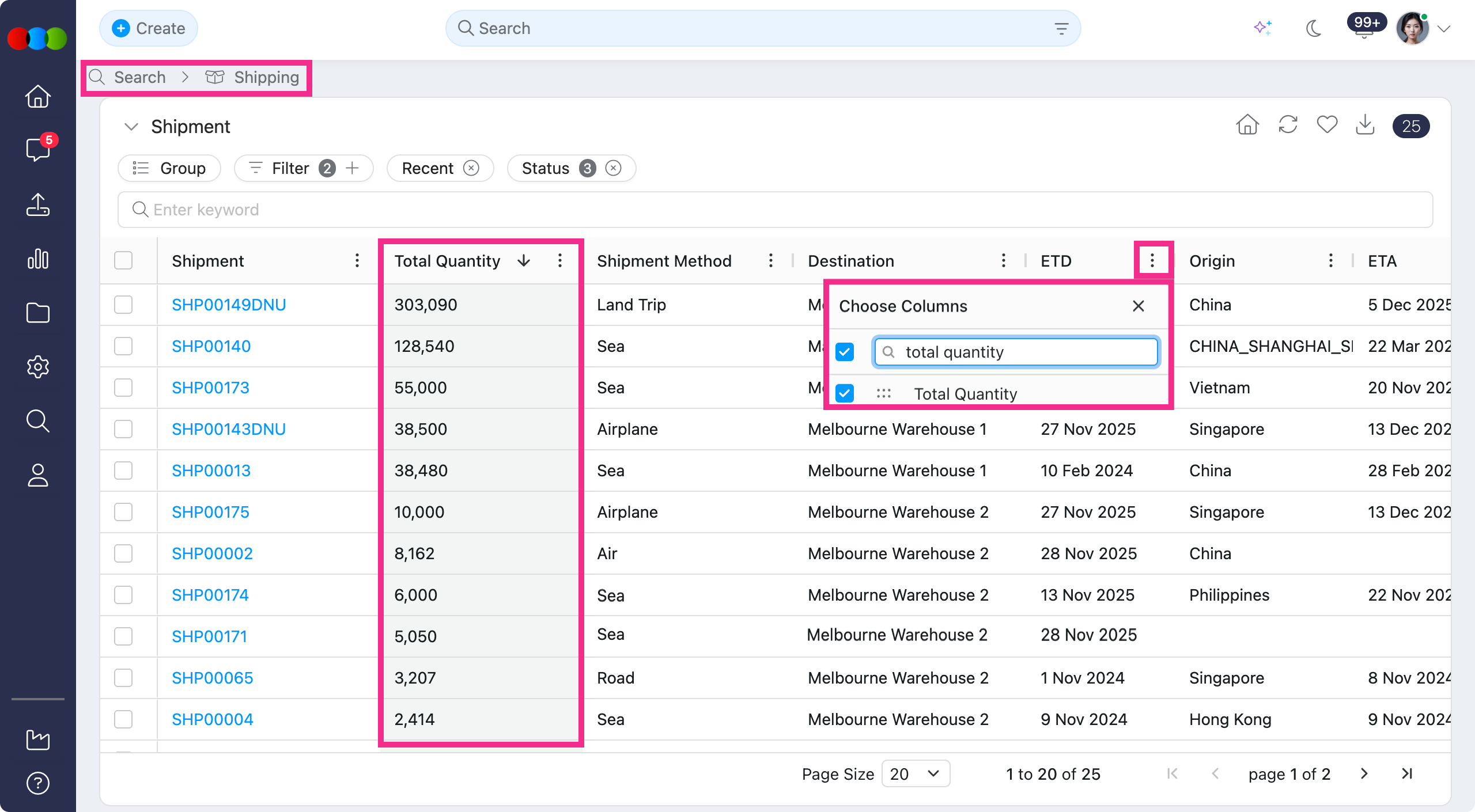The height and width of the screenshot is (812, 1475).
Task: Focus the top global Search field
Action: tap(763, 28)
